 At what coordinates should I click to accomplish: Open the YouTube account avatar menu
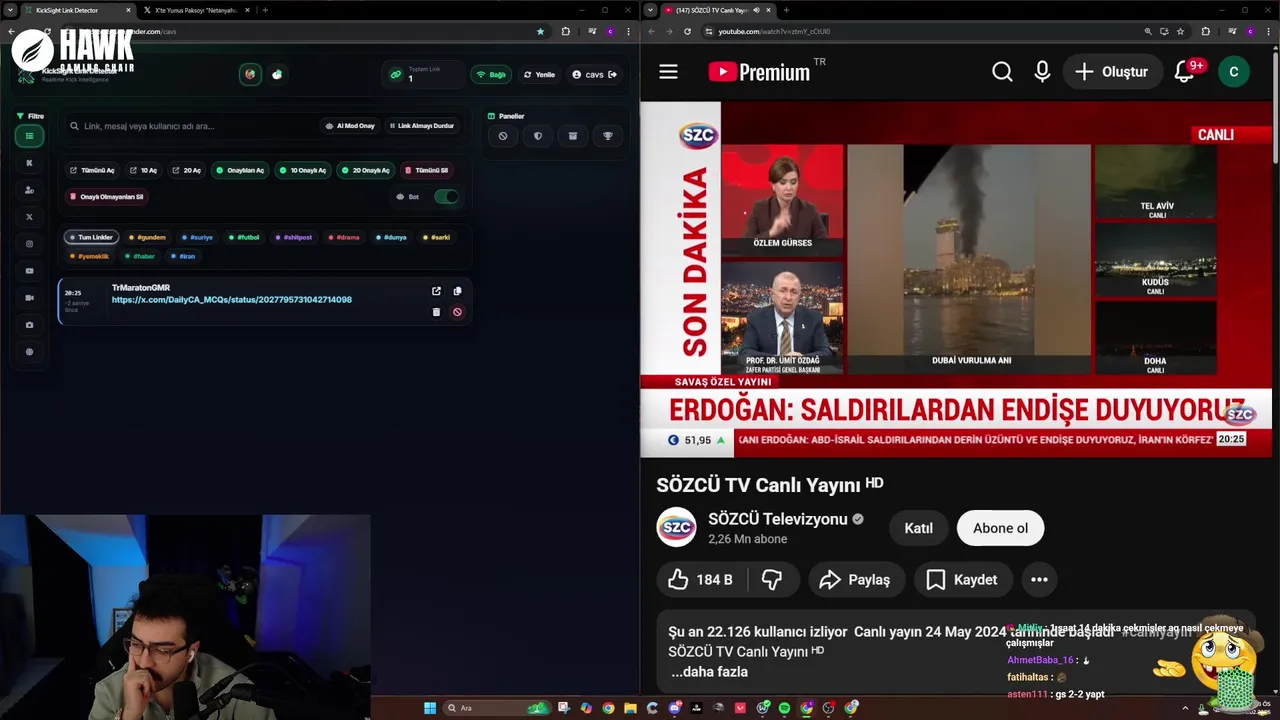(1233, 72)
